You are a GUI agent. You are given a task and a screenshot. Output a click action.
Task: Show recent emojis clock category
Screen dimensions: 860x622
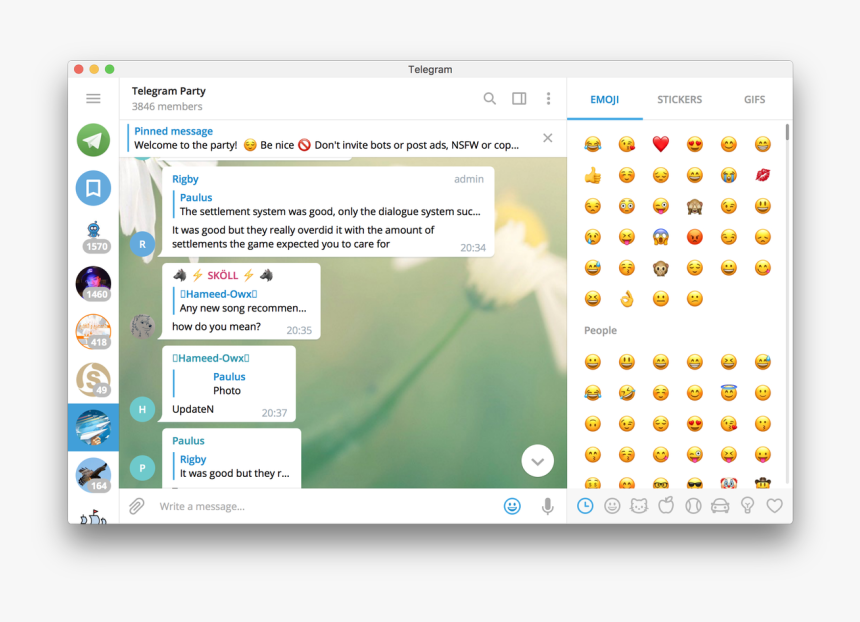point(585,506)
